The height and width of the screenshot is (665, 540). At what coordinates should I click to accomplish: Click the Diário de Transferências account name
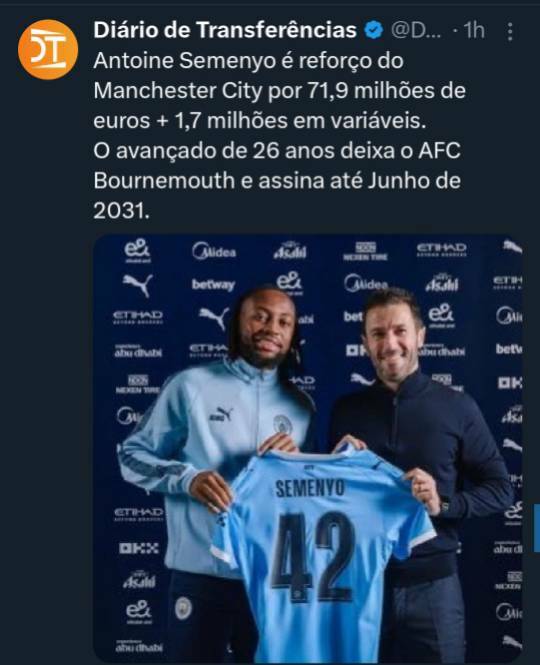pos(225,30)
